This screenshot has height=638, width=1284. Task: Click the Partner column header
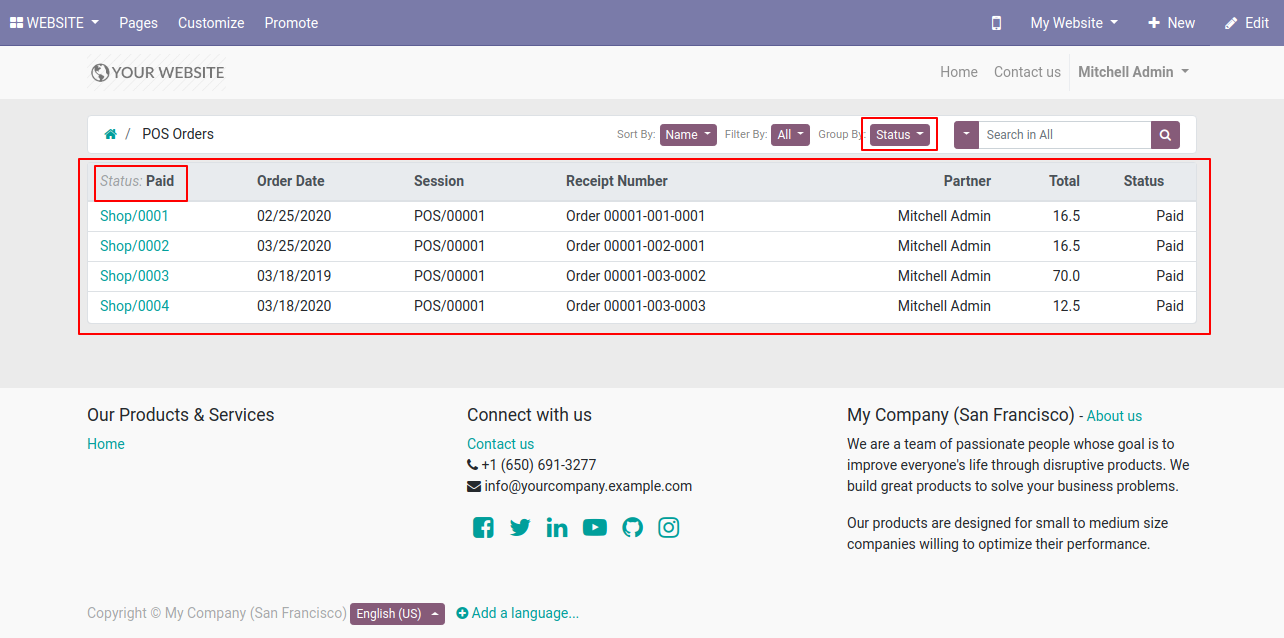[x=967, y=181]
